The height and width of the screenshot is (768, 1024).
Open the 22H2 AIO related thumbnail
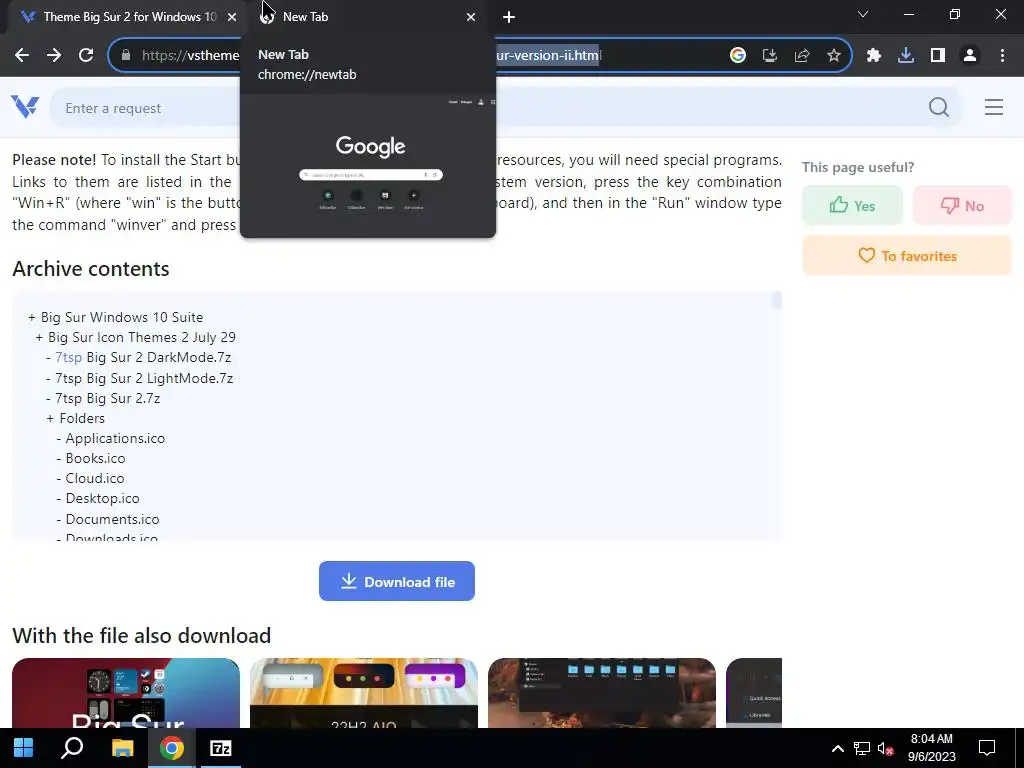click(x=364, y=693)
